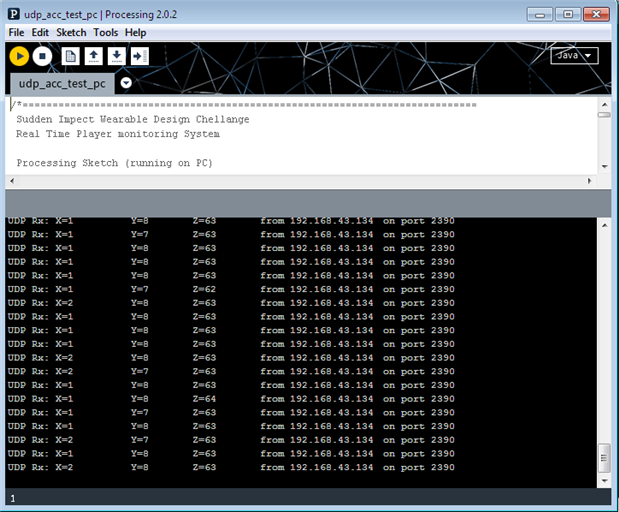Click the editor vertical scrollbar thumb
Viewport: 619px width, 512px height.
click(604, 115)
